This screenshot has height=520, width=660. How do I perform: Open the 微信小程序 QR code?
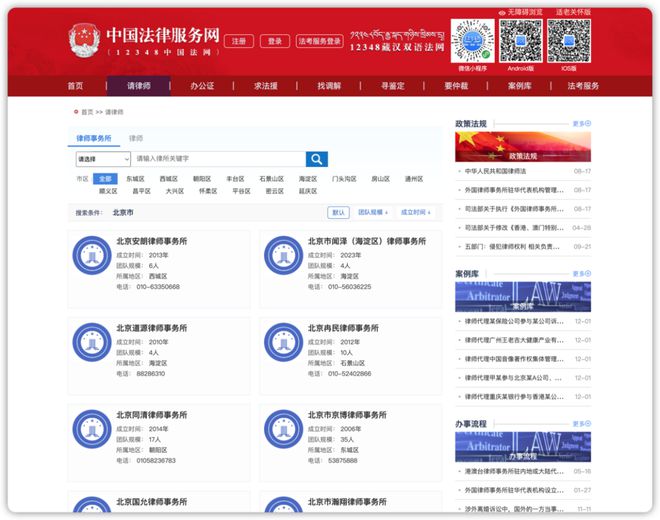[472, 41]
